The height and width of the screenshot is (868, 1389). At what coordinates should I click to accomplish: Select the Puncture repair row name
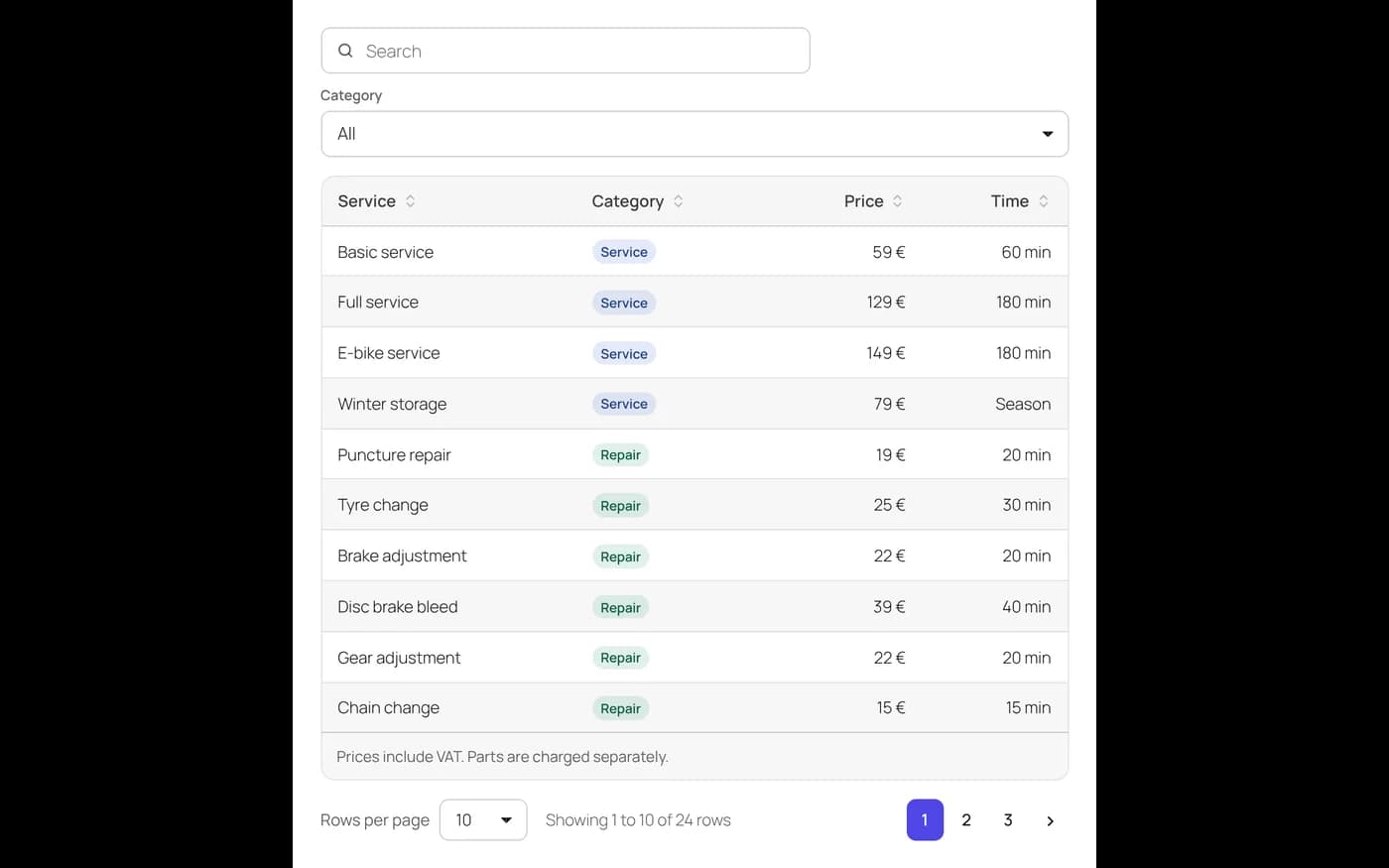click(394, 455)
